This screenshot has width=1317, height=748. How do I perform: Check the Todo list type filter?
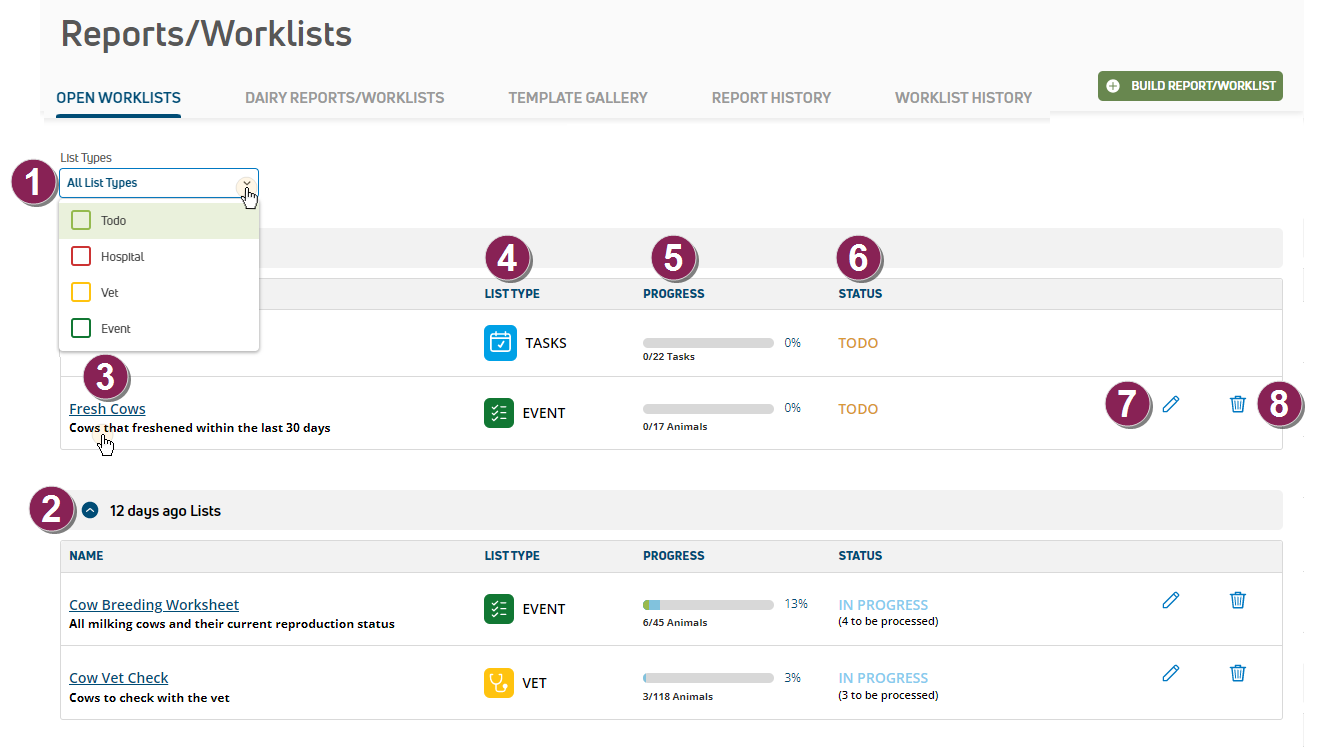(x=80, y=220)
